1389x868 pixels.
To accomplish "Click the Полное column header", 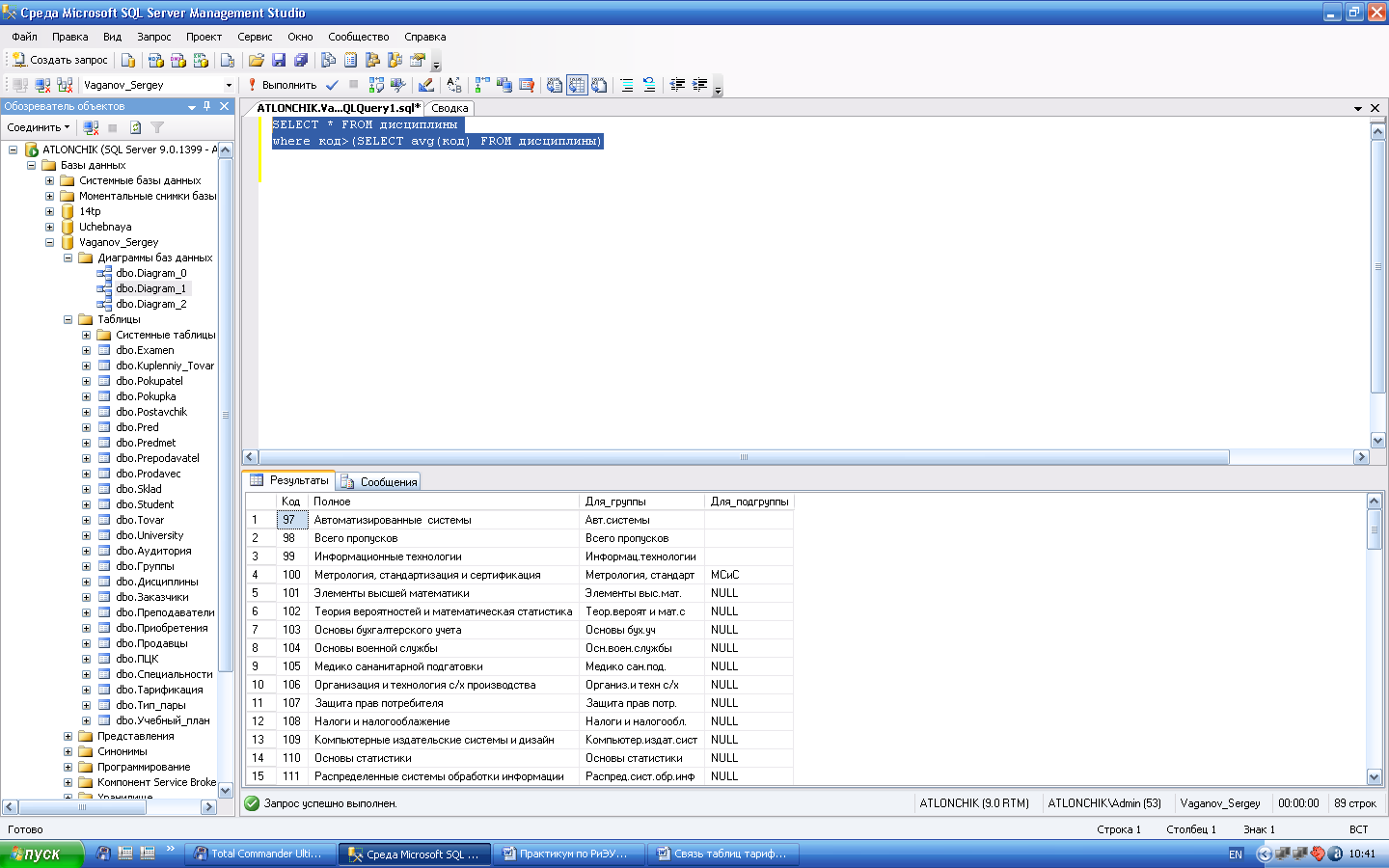I will pos(444,502).
